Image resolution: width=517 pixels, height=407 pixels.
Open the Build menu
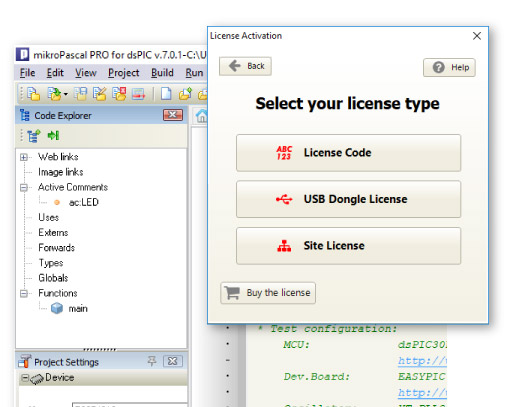click(x=162, y=73)
